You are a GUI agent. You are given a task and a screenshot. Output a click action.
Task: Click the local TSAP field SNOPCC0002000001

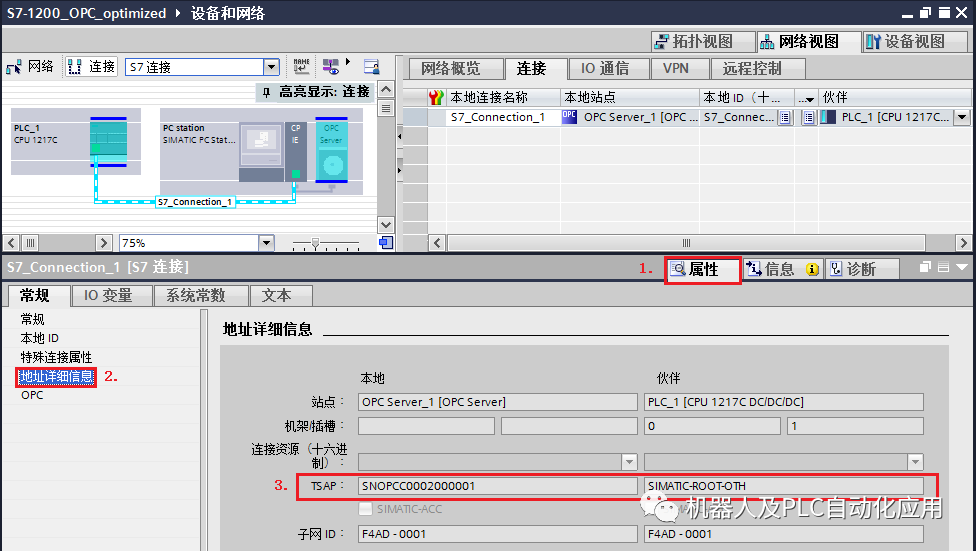click(x=498, y=486)
